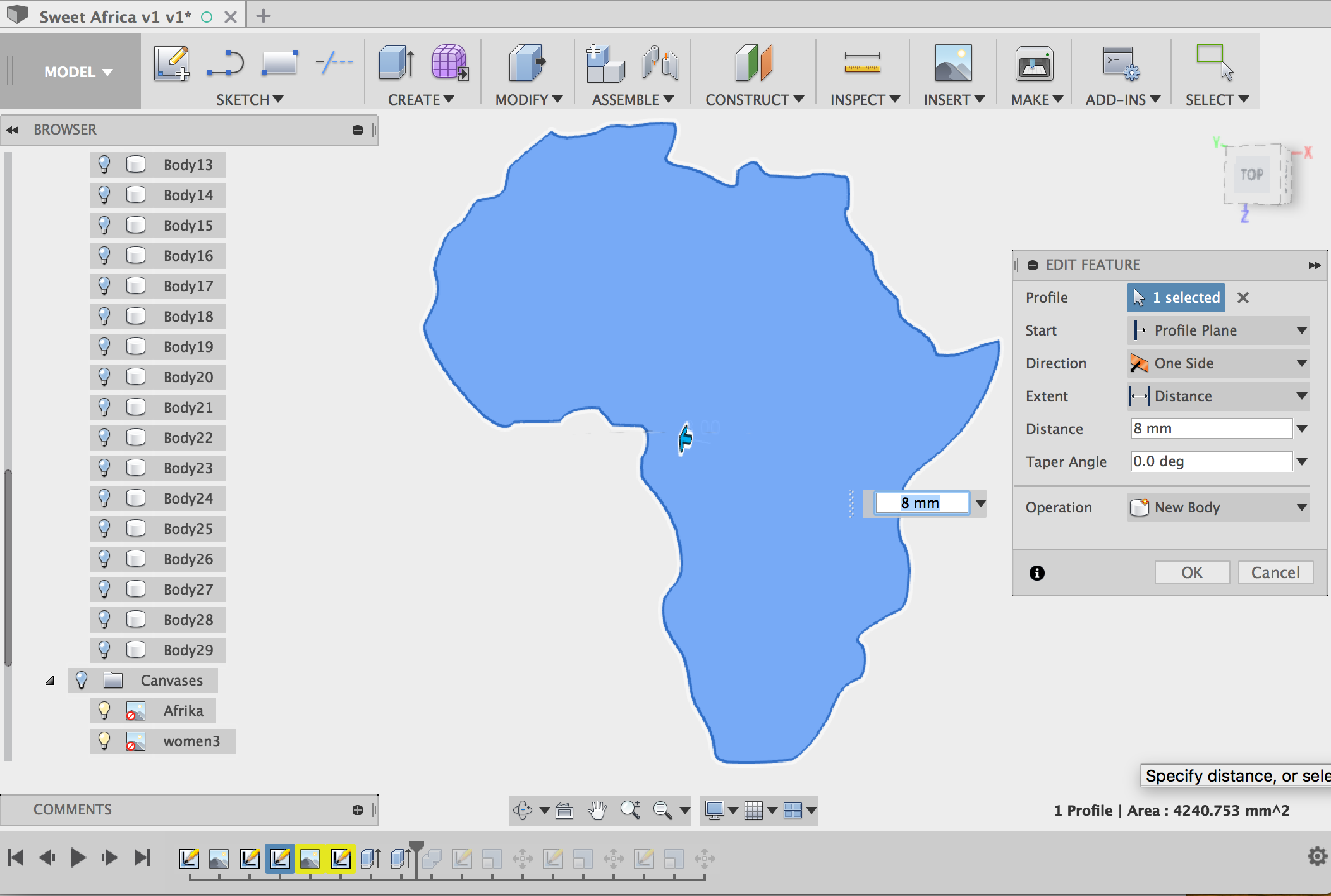The height and width of the screenshot is (896, 1331).
Task: Click OK to confirm extrude
Action: (1192, 572)
